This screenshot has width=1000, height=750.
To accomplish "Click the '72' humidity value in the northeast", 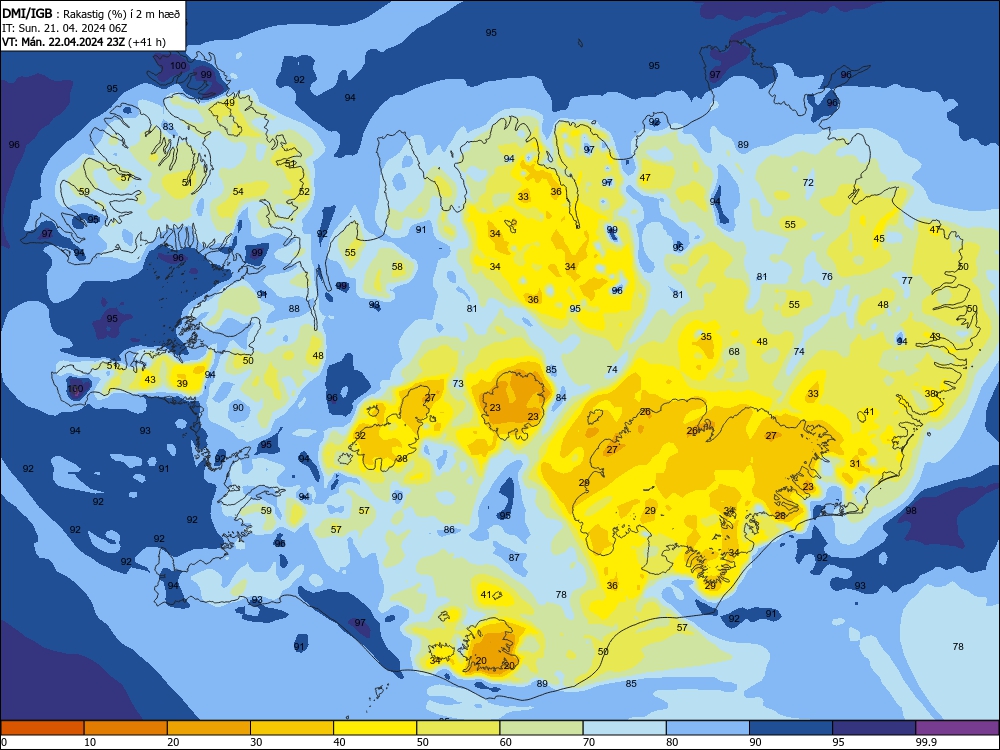I will tap(808, 182).
